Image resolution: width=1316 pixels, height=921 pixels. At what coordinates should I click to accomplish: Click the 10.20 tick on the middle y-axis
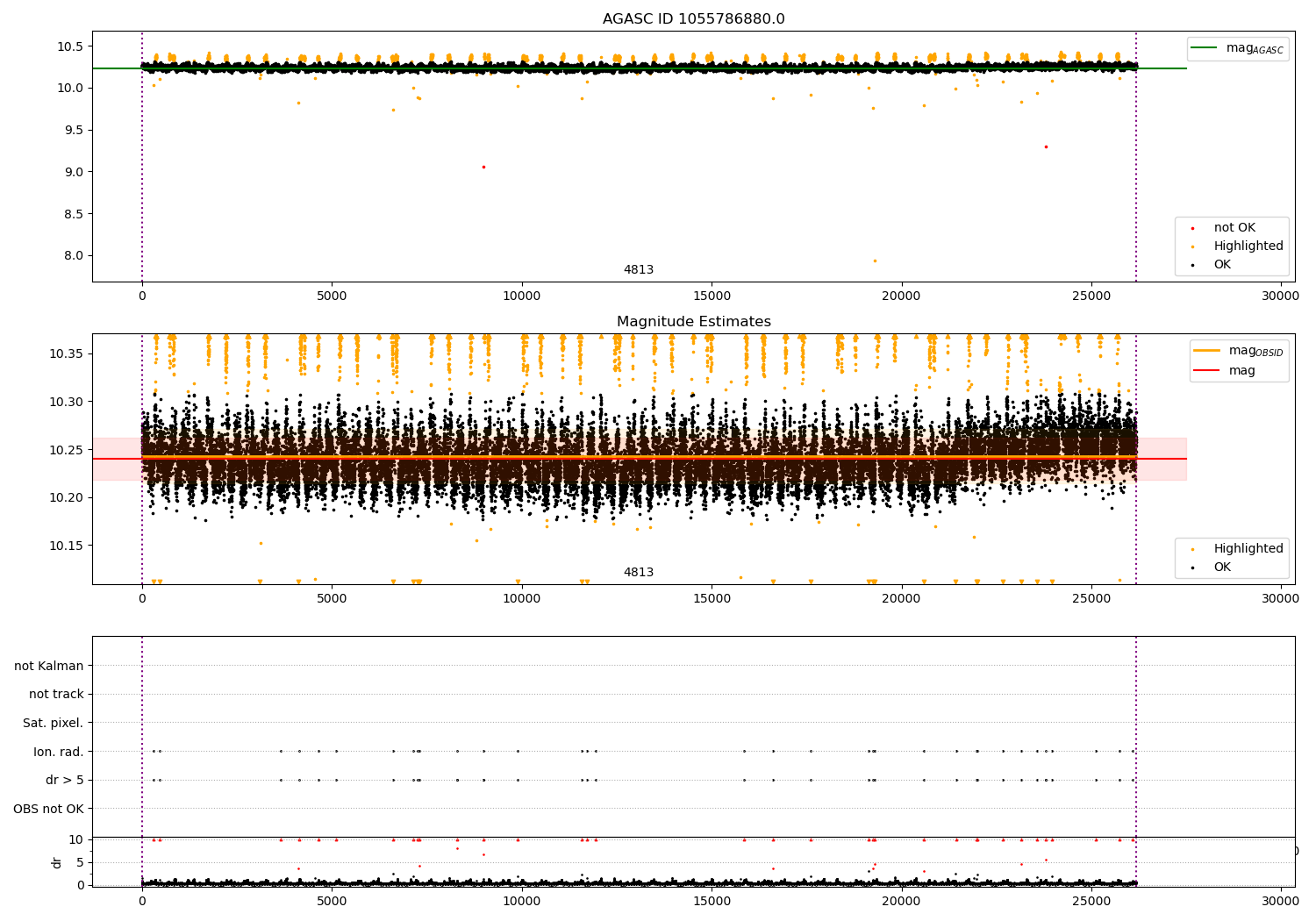pyautogui.click(x=67, y=498)
